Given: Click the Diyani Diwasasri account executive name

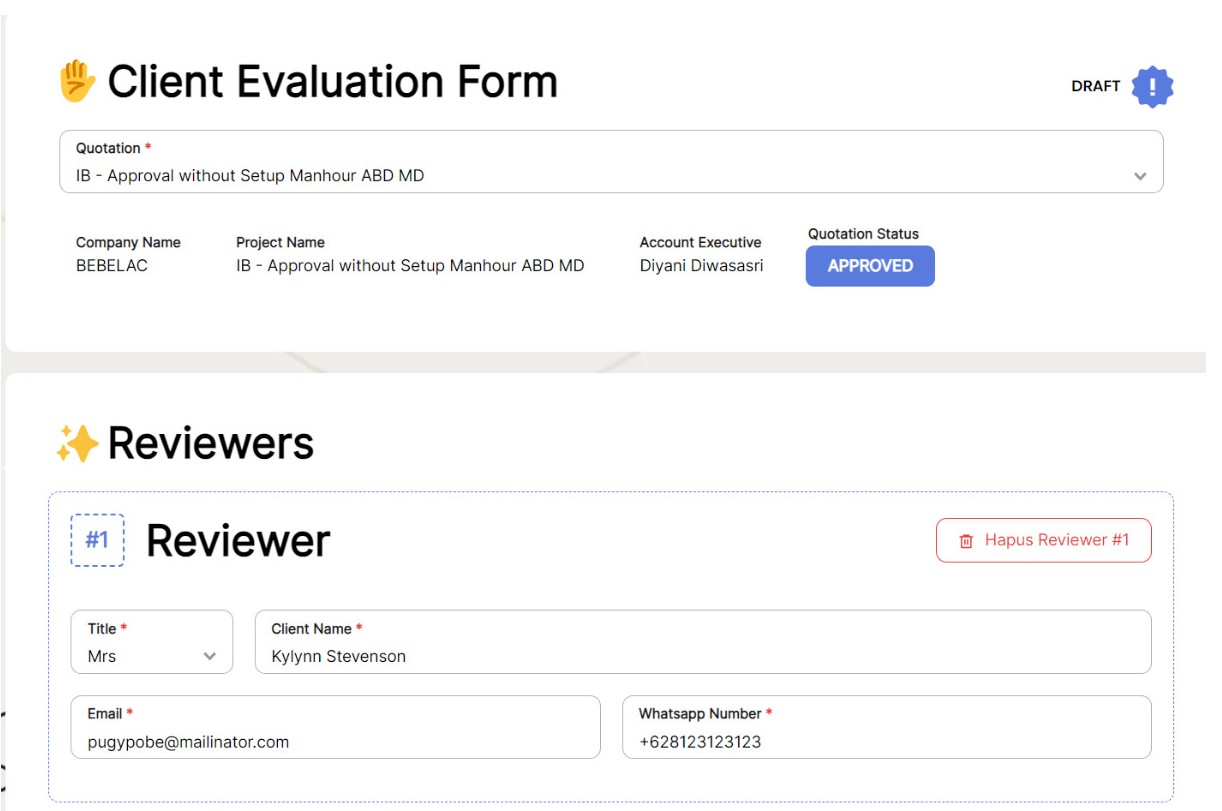Looking at the screenshot, I should pos(701,266).
